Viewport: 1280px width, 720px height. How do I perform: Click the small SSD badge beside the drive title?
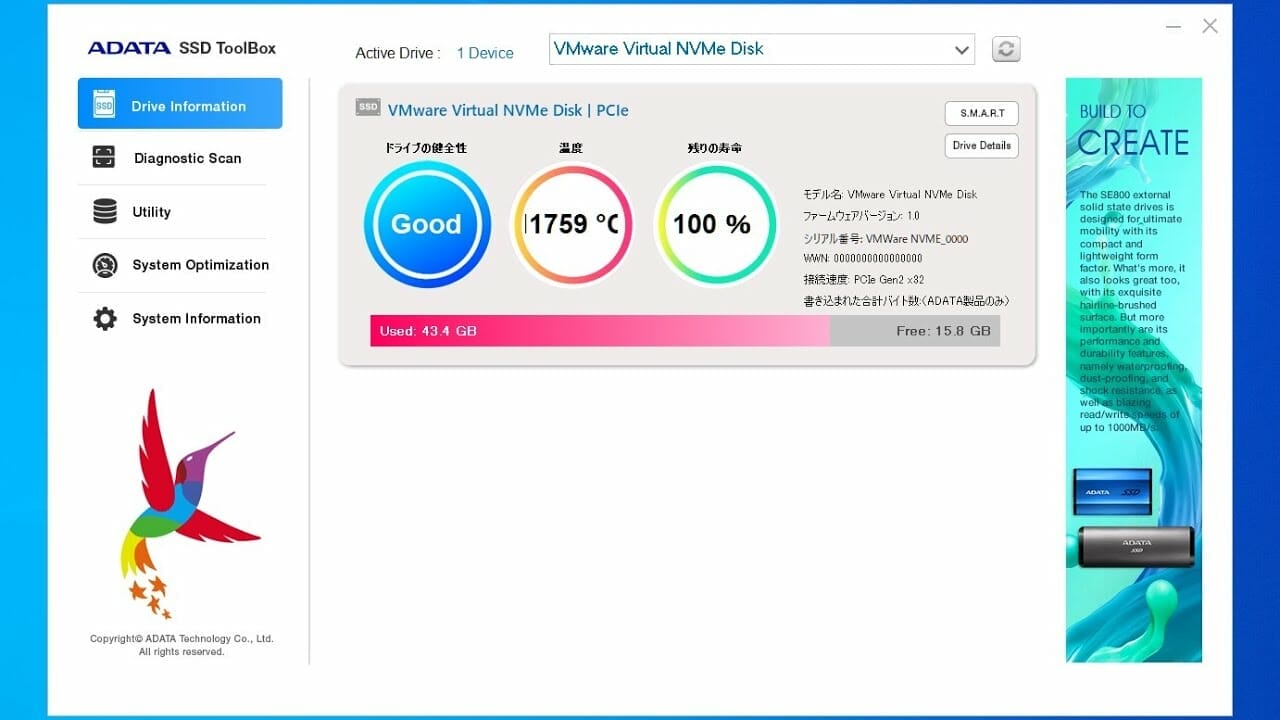tap(367, 108)
